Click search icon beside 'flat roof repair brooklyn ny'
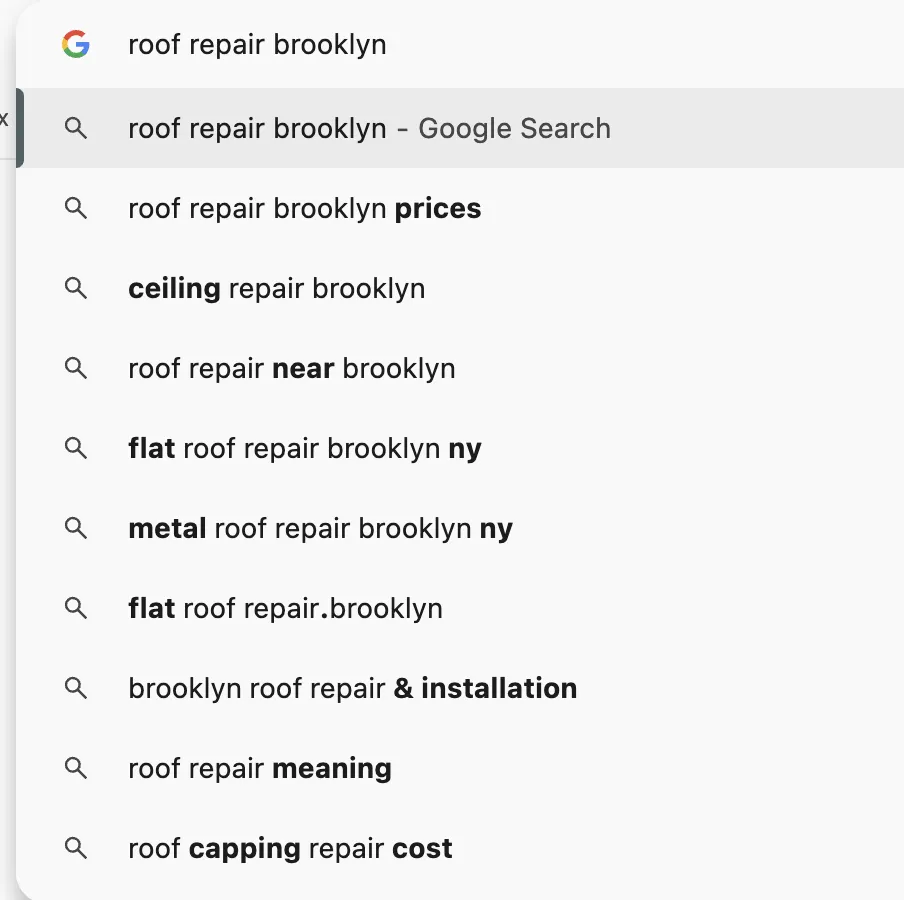 tap(76, 448)
